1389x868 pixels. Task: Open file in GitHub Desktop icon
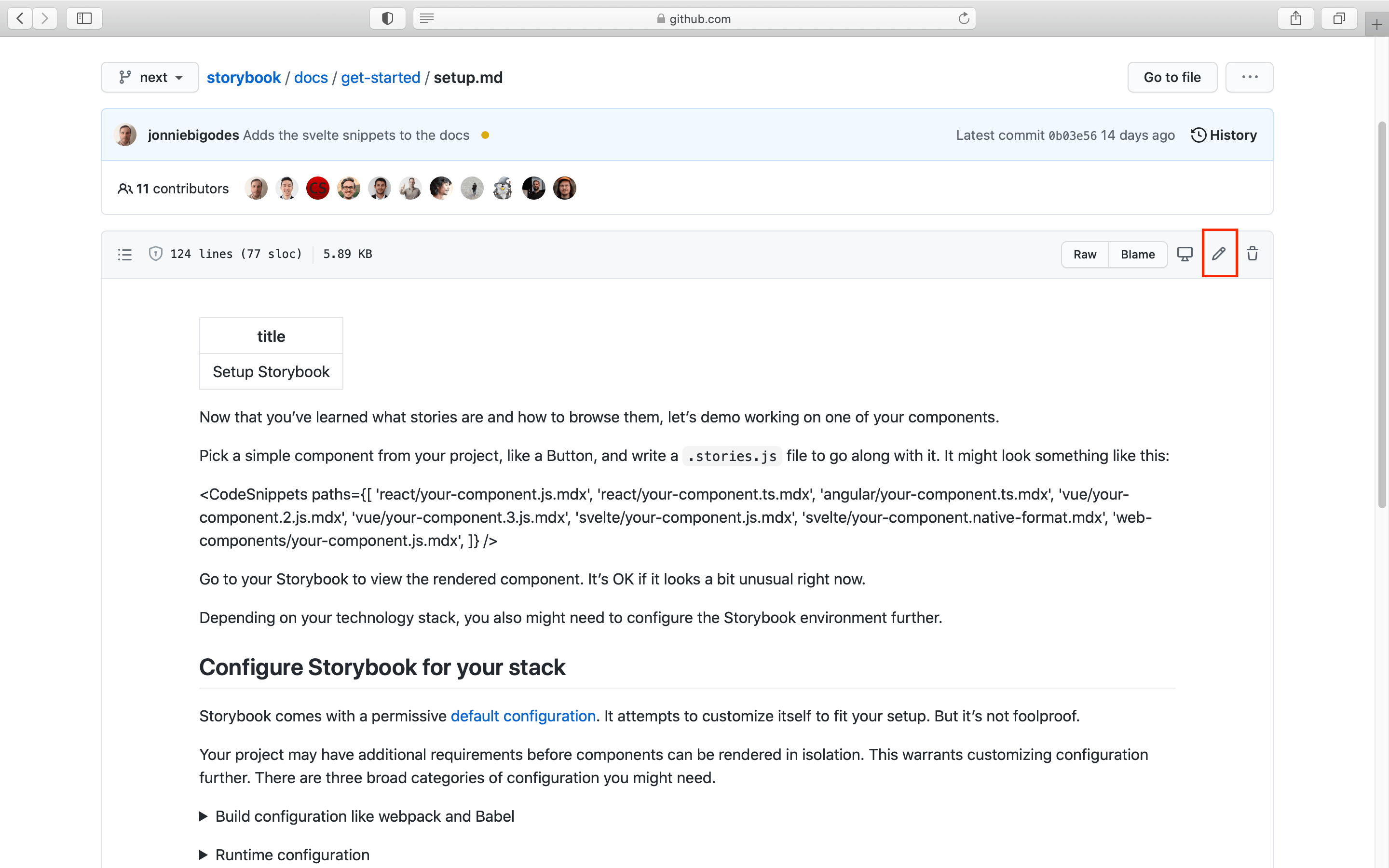[1185, 254]
